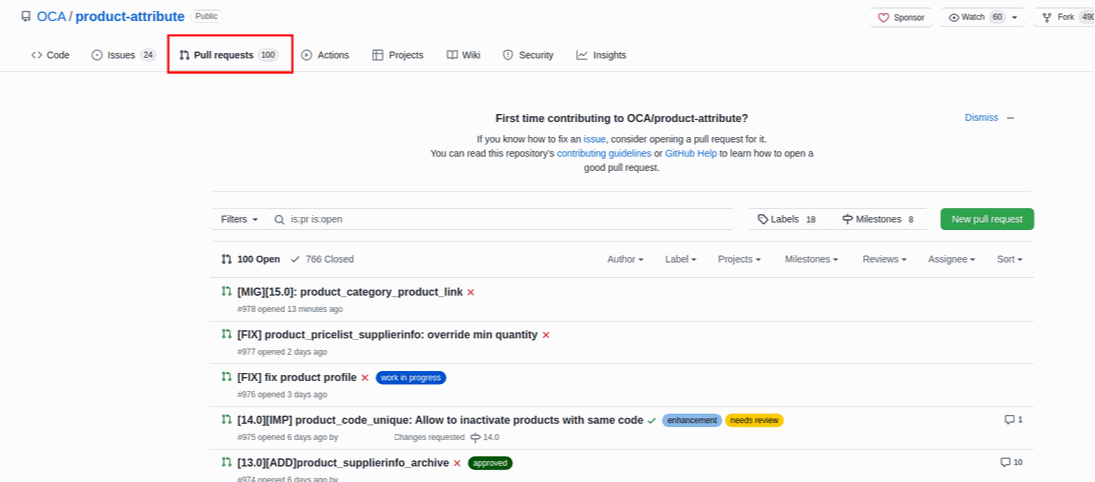Click the failed status X on MIG 15.0 PR

tap(471, 292)
